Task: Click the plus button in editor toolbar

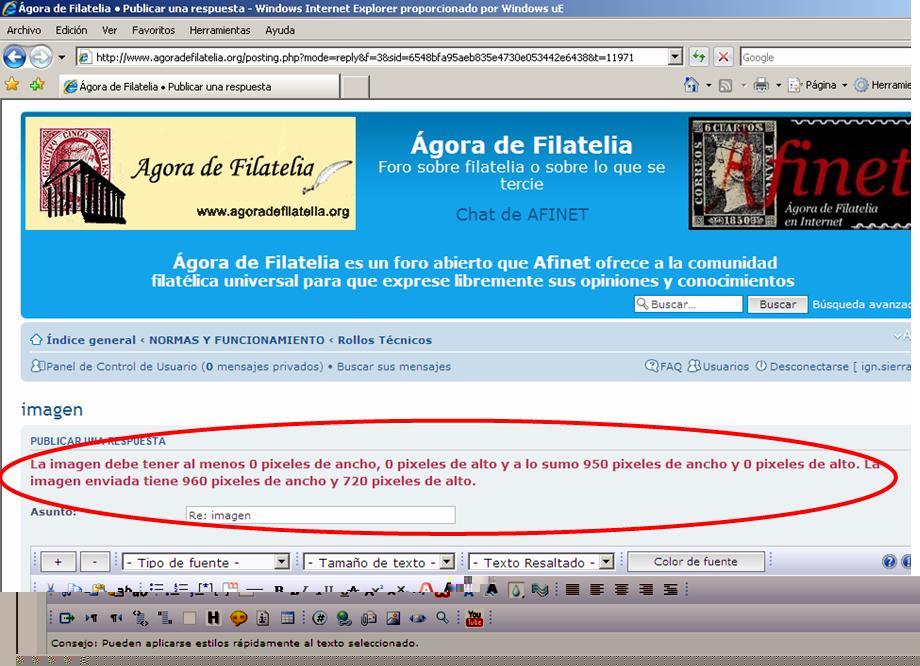Action: tap(58, 562)
